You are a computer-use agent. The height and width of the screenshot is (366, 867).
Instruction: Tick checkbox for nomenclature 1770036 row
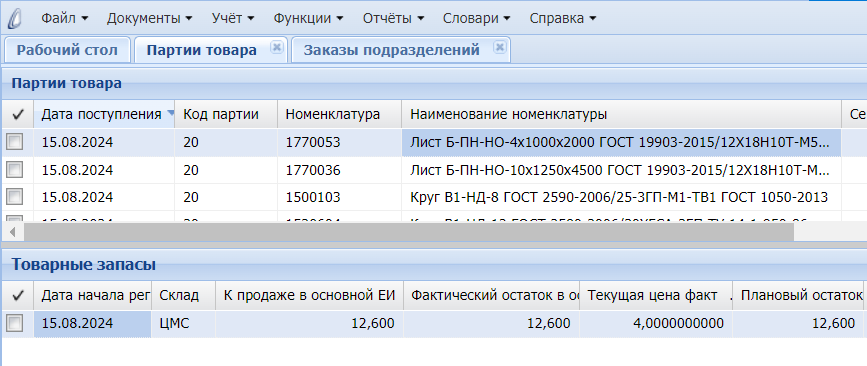14,170
